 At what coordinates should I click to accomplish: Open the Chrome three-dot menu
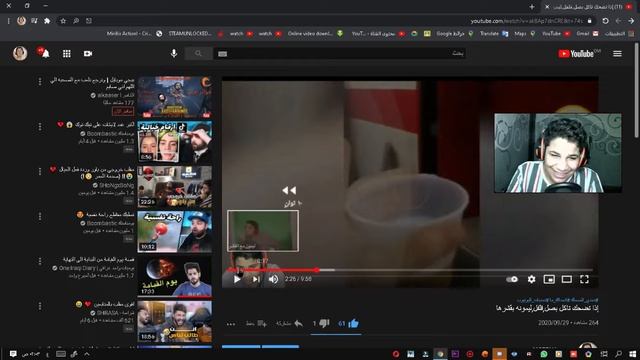[x=8, y=21]
